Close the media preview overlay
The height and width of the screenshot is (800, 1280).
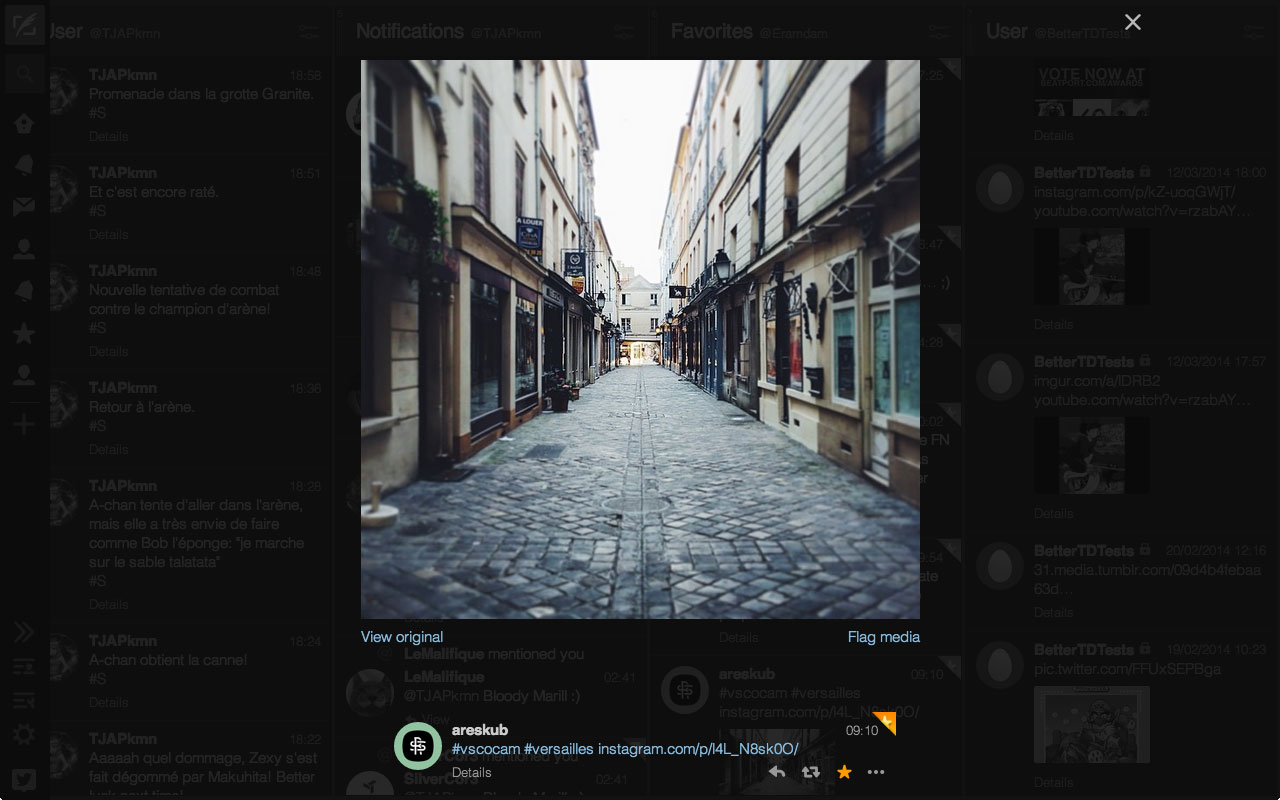(1132, 22)
